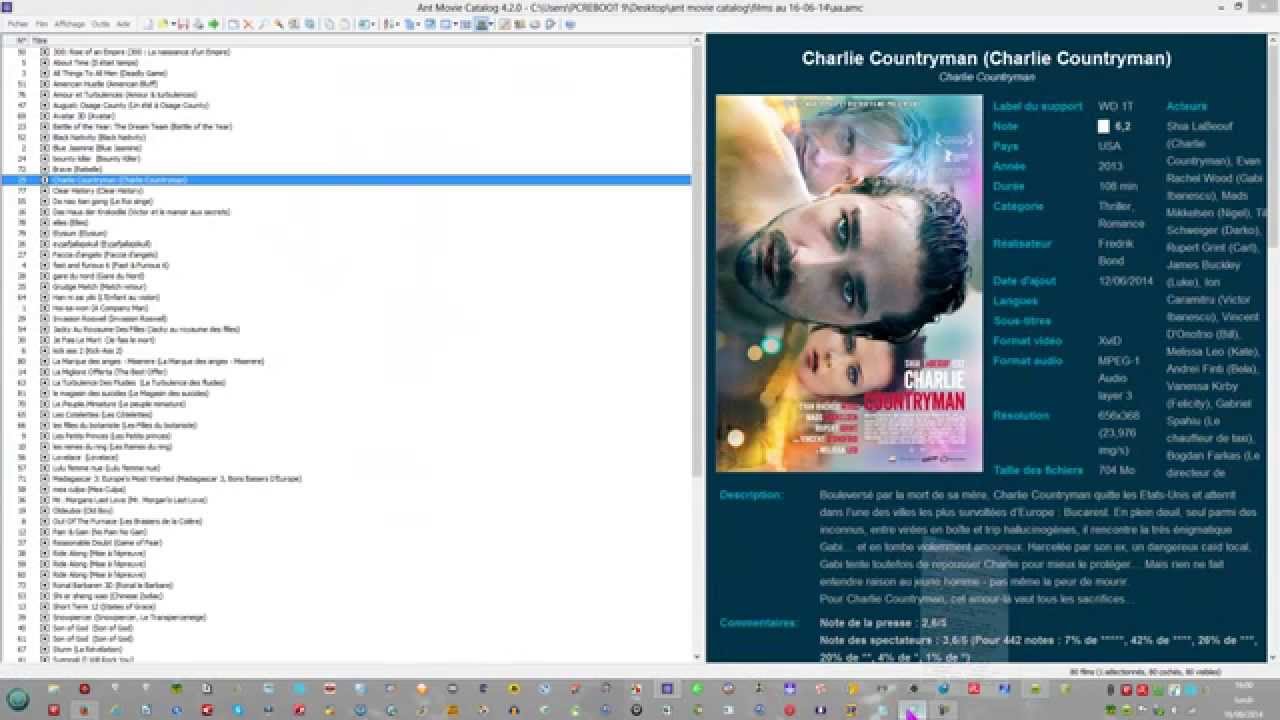Click the Open catalog folder icon

pyautogui.click(x=162, y=23)
